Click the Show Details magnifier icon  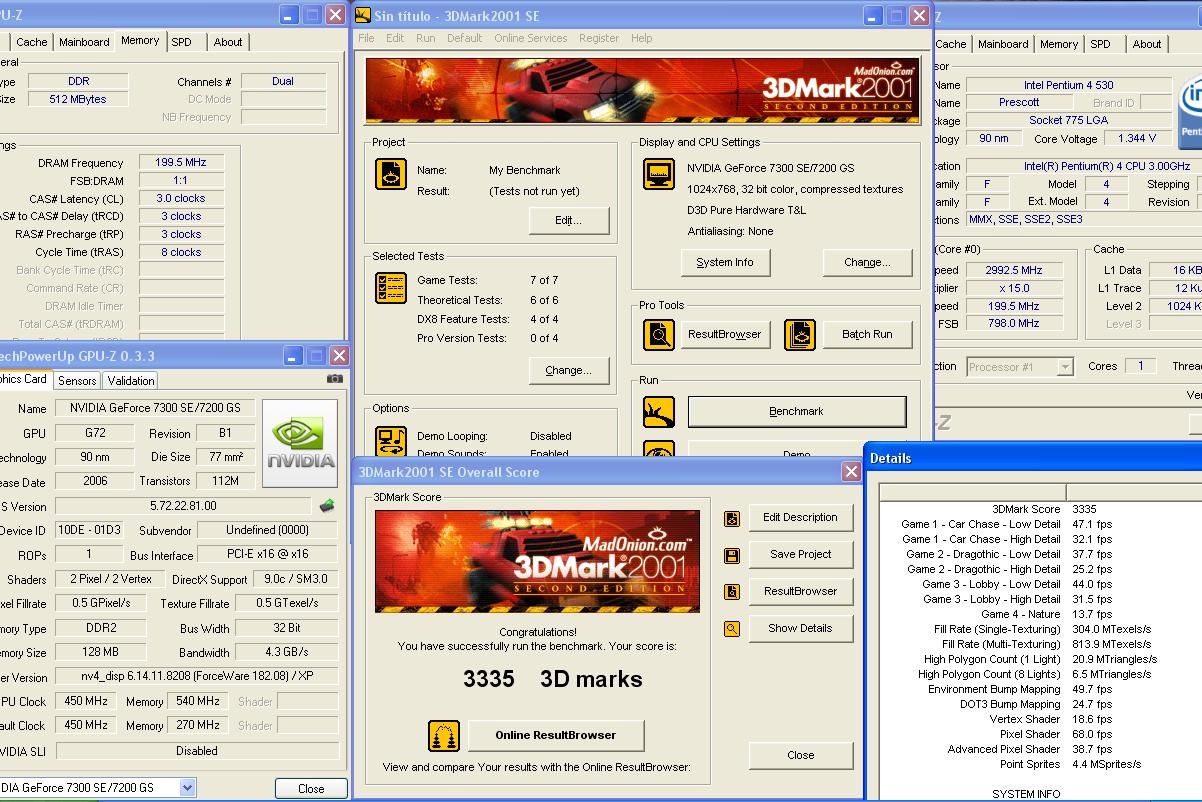point(732,629)
